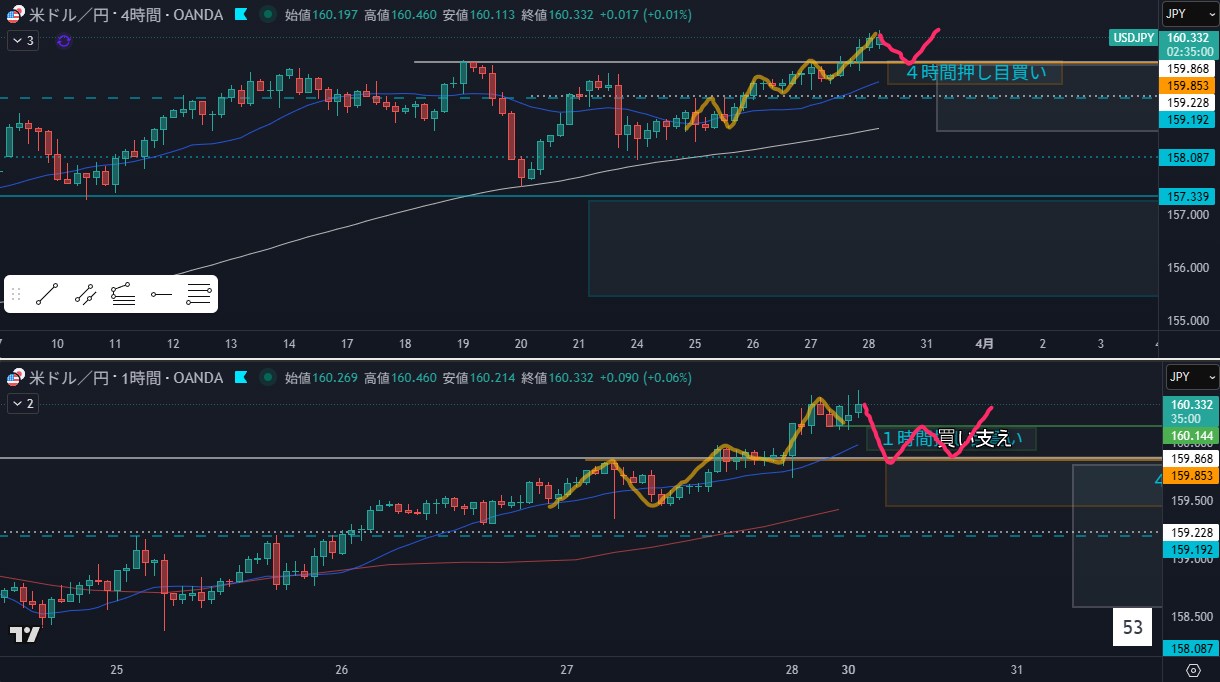The height and width of the screenshot is (682, 1220).
Task: Open chart settings gear at bottom right
Action: [x=1193, y=669]
